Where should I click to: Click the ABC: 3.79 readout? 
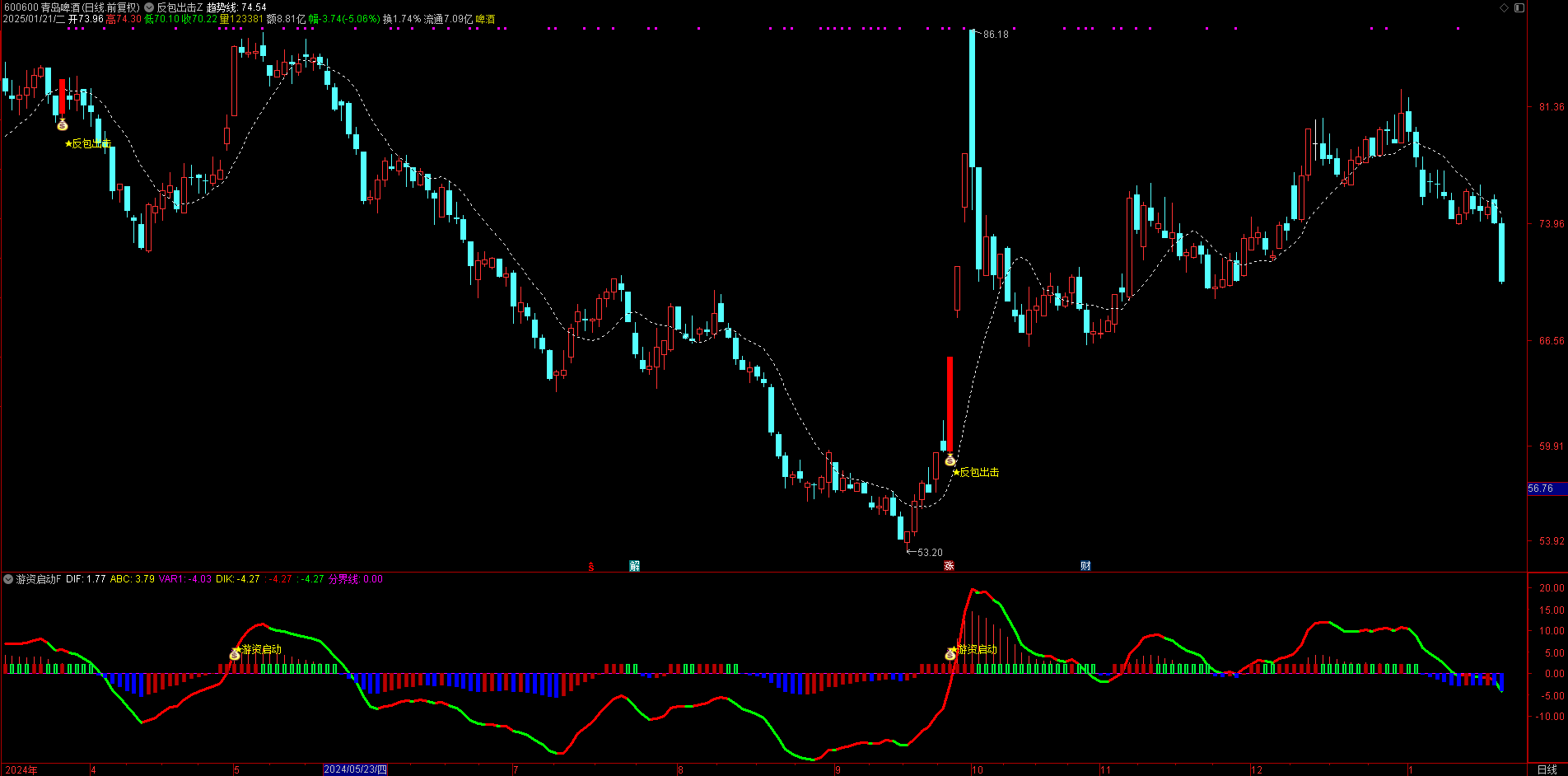pos(133,579)
